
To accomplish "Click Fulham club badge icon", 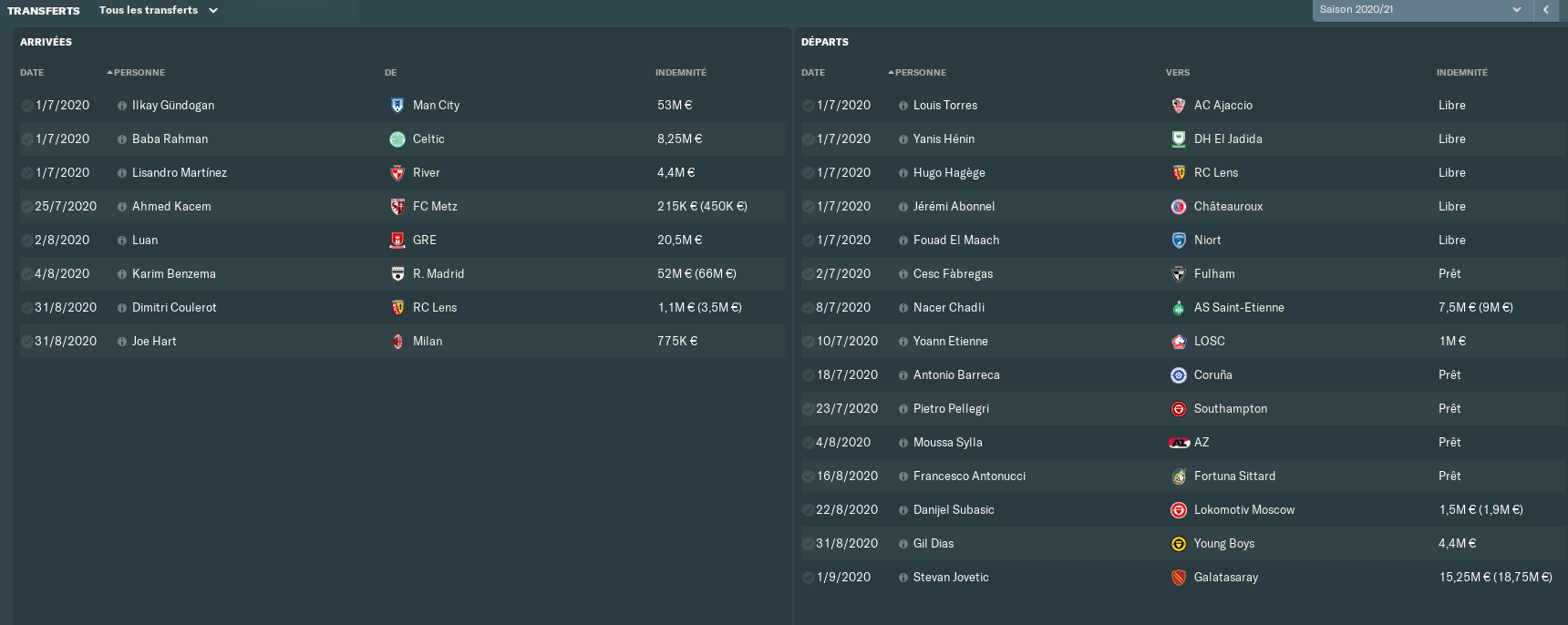I will tap(1179, 274).
